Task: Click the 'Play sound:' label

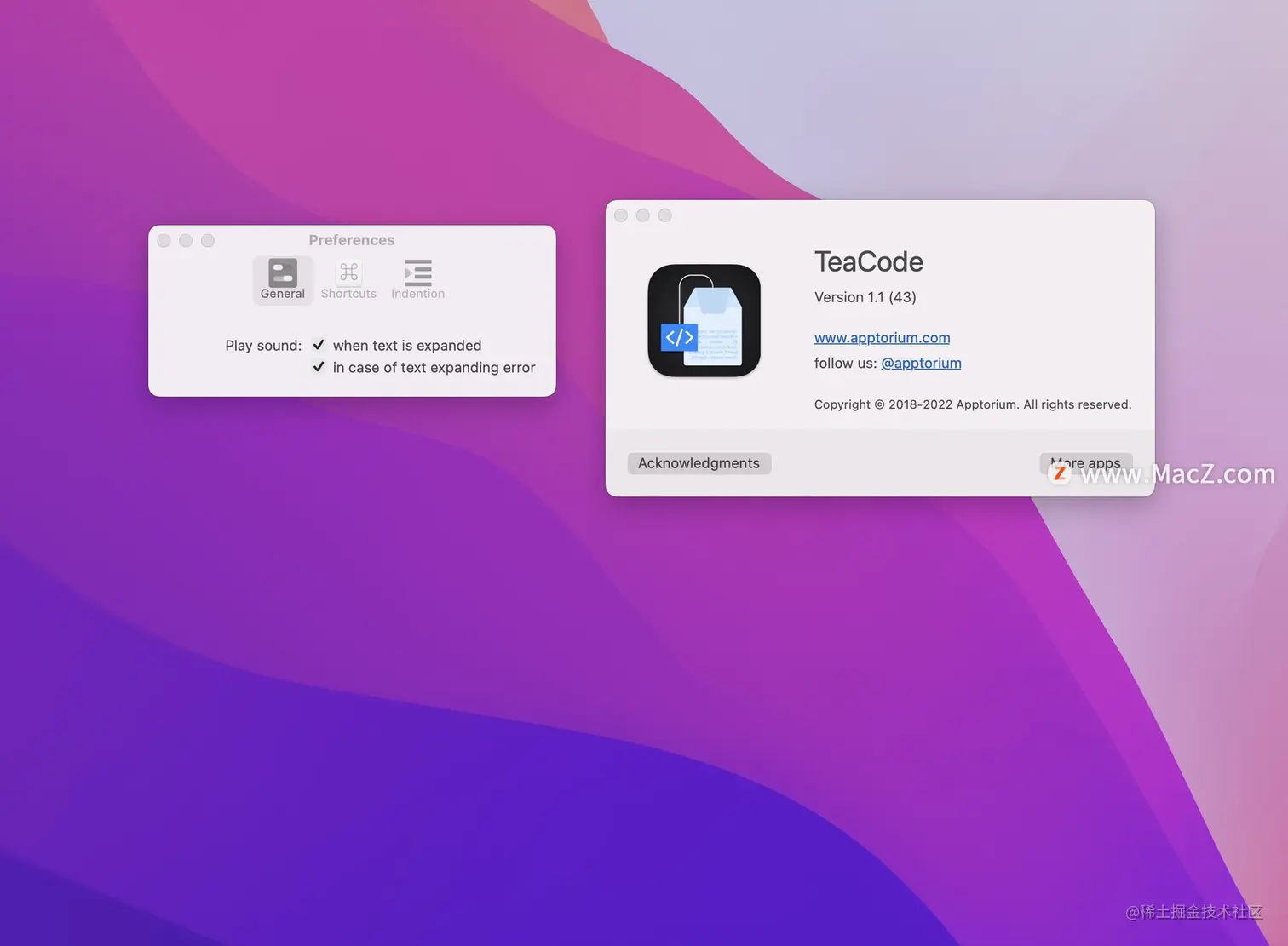Action: click(x=263, y=345)
